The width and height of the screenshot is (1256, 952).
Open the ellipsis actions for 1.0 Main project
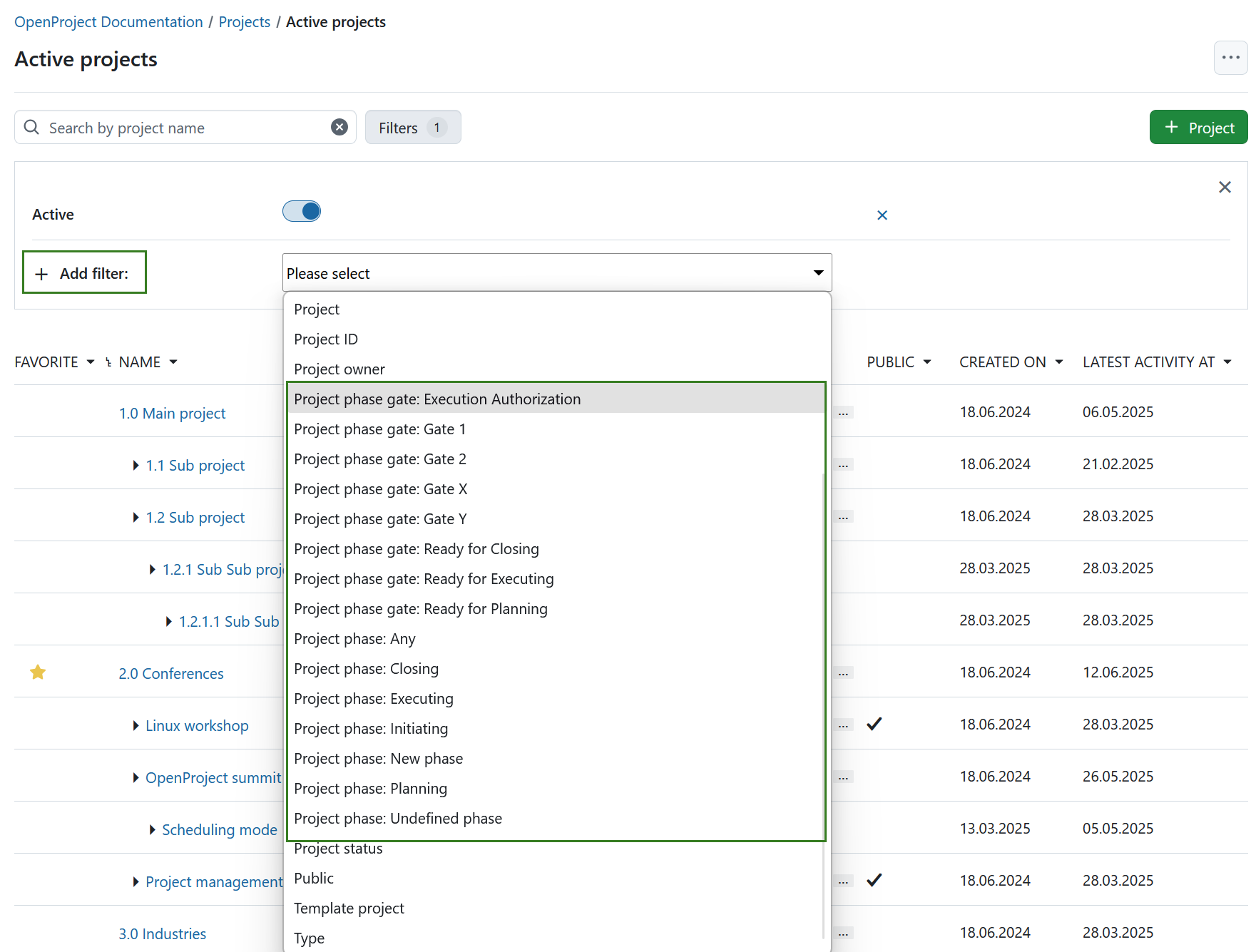tap(843, 412)
